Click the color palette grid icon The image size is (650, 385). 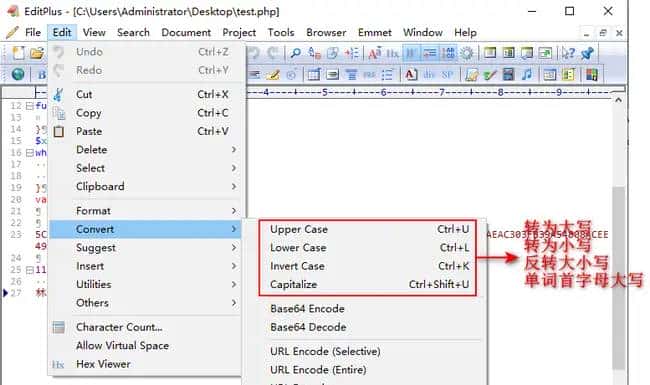tap(592, 75)
